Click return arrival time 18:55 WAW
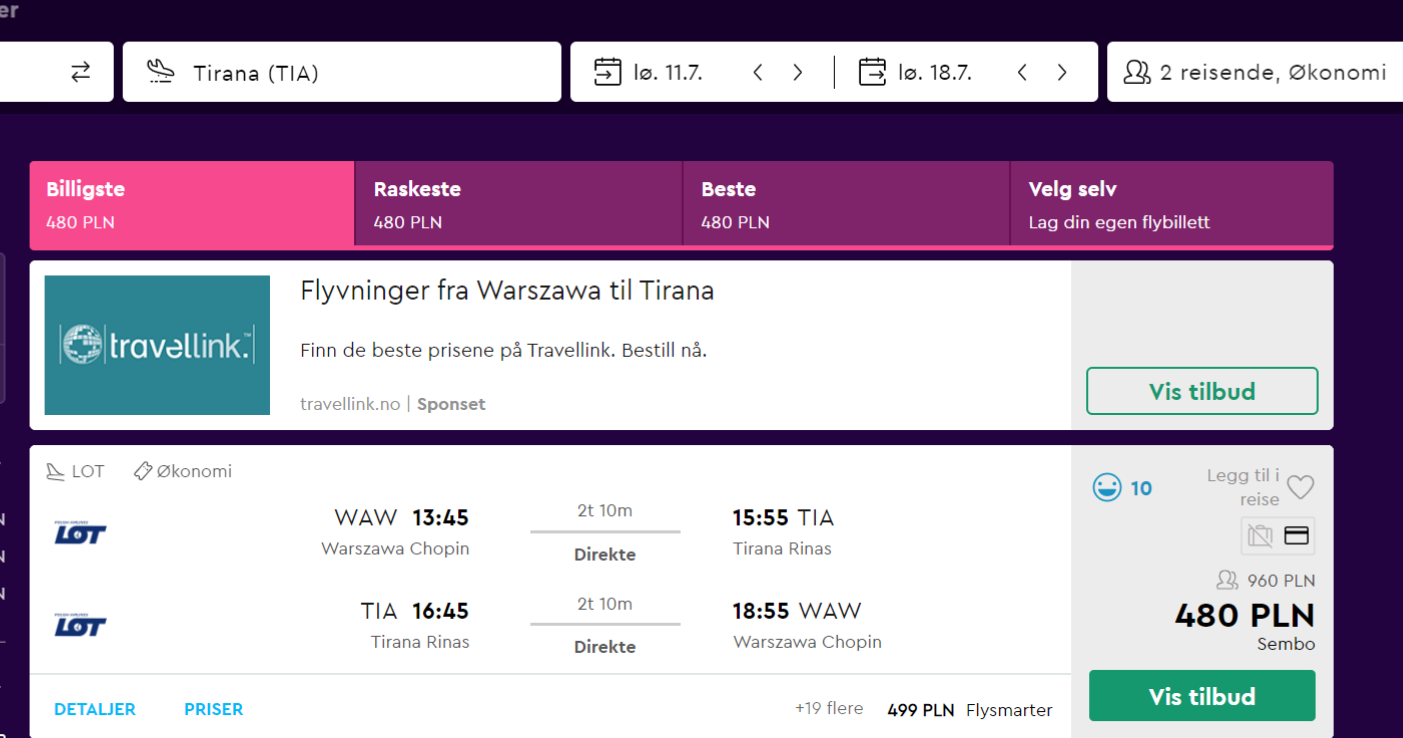1403x738 pixels. [797, 611]
